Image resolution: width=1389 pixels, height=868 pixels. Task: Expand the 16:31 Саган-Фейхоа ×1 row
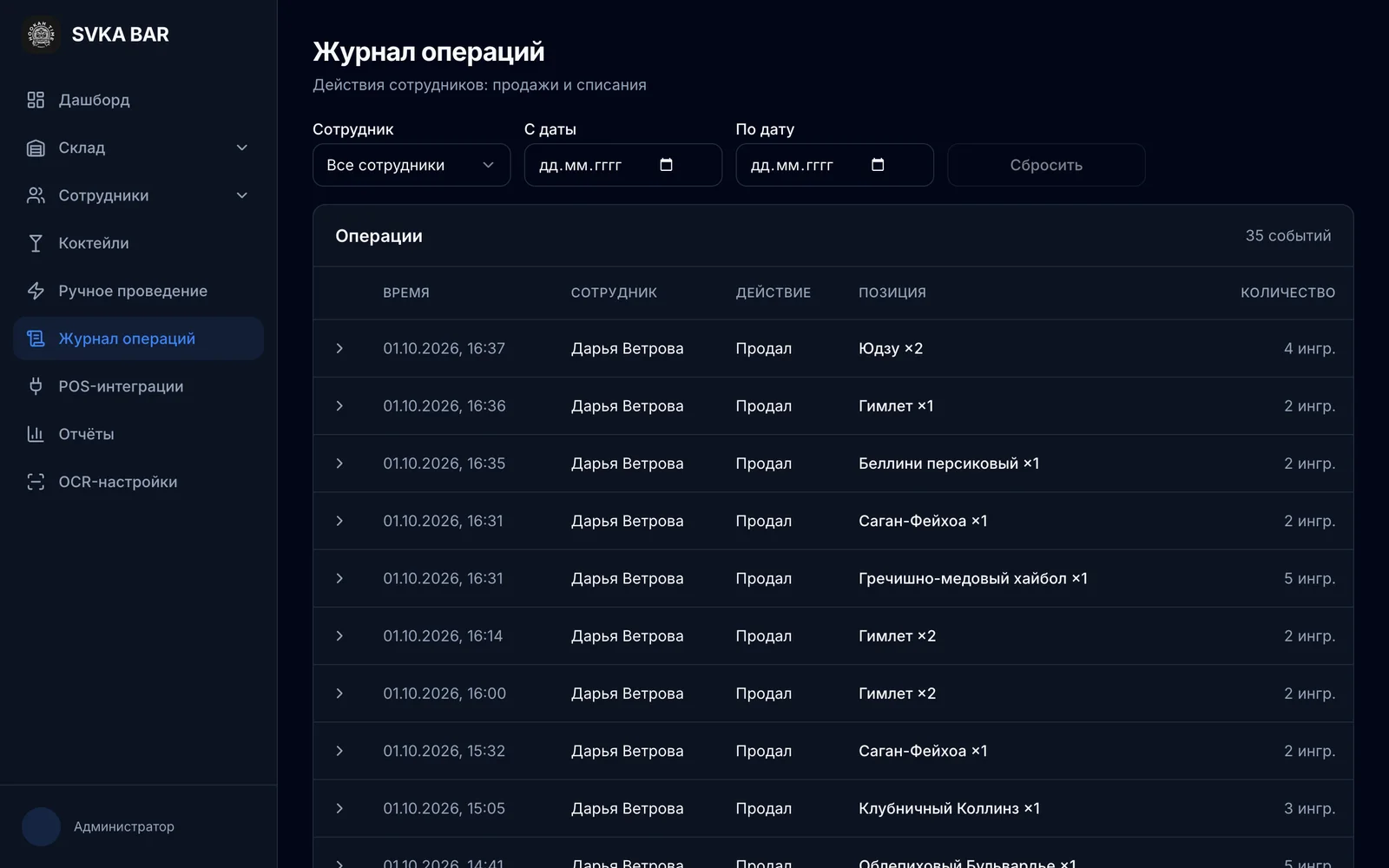pyautogui.click(x=339, y=521)
